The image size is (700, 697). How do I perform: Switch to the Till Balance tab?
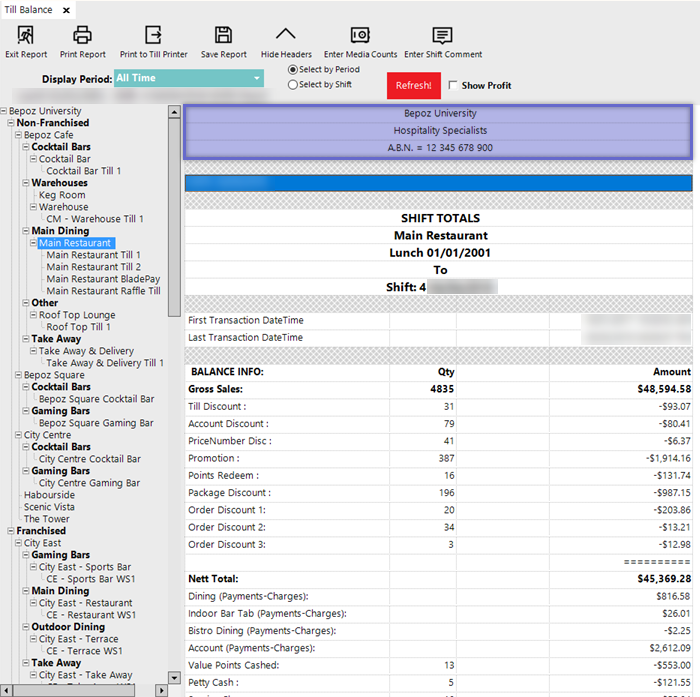point(28,9)
